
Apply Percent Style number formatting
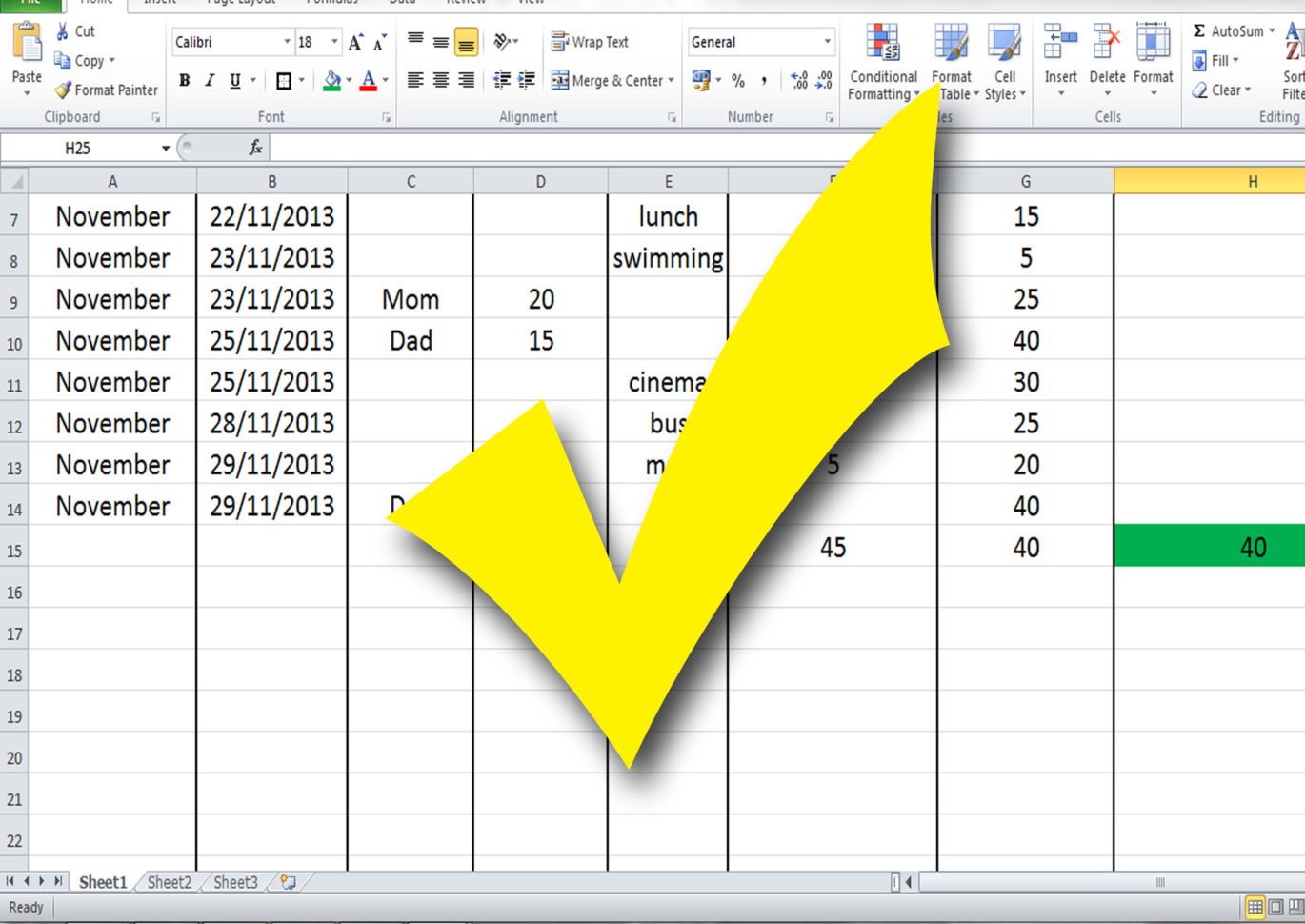(x=738, y=81)
